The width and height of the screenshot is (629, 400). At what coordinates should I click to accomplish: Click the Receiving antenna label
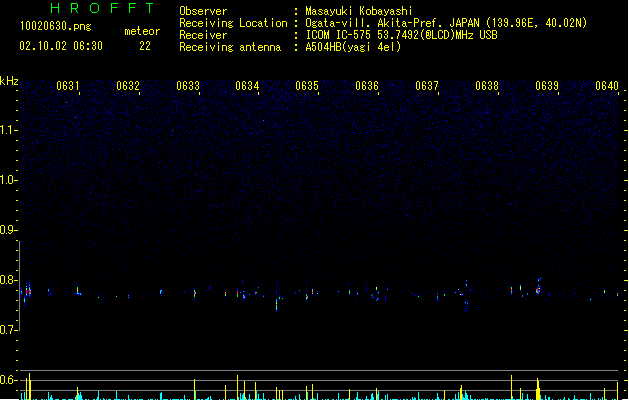(230, 47)
